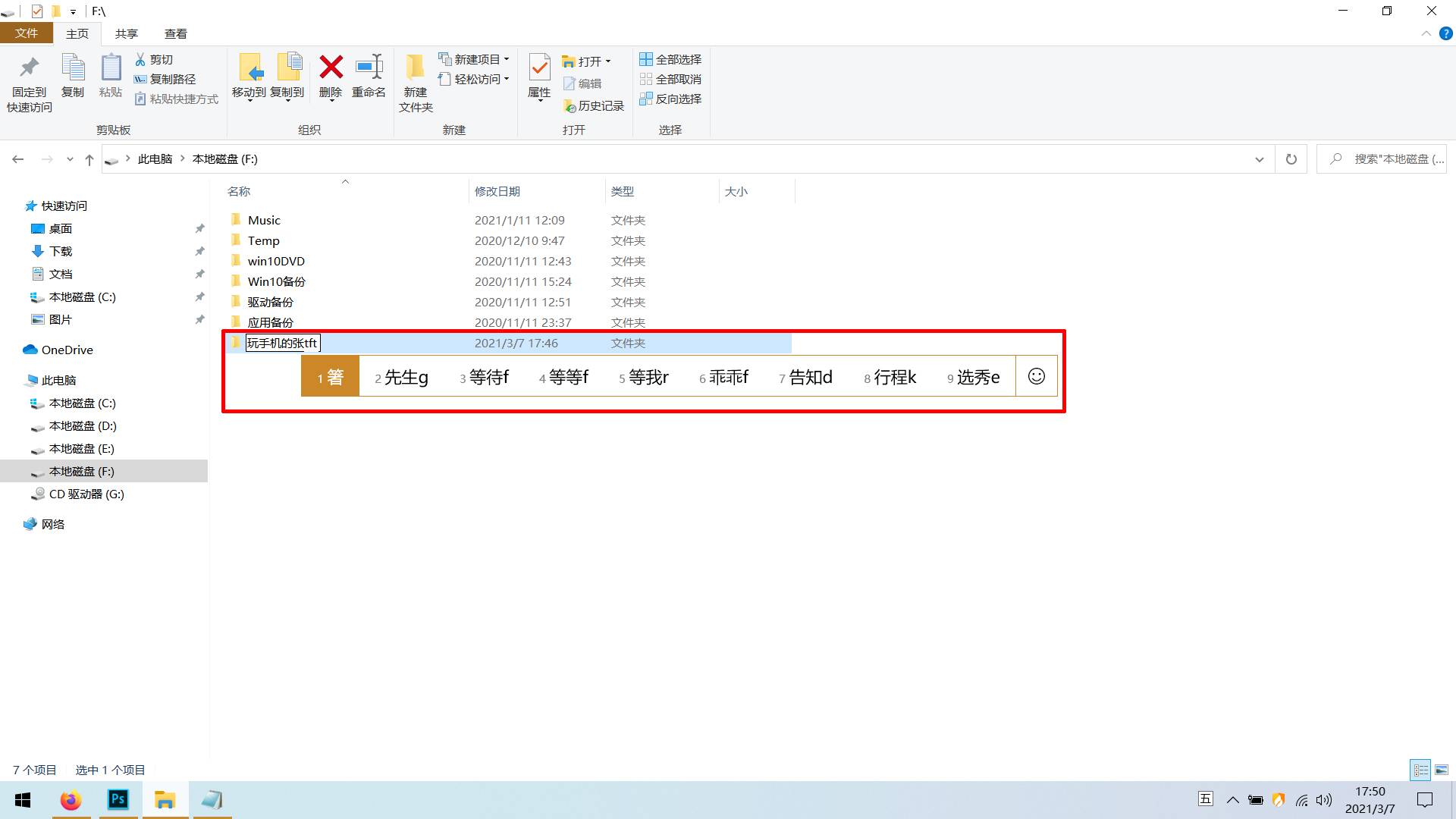
Task: Click the Cut scissors icon
Action: coord(140,59)
